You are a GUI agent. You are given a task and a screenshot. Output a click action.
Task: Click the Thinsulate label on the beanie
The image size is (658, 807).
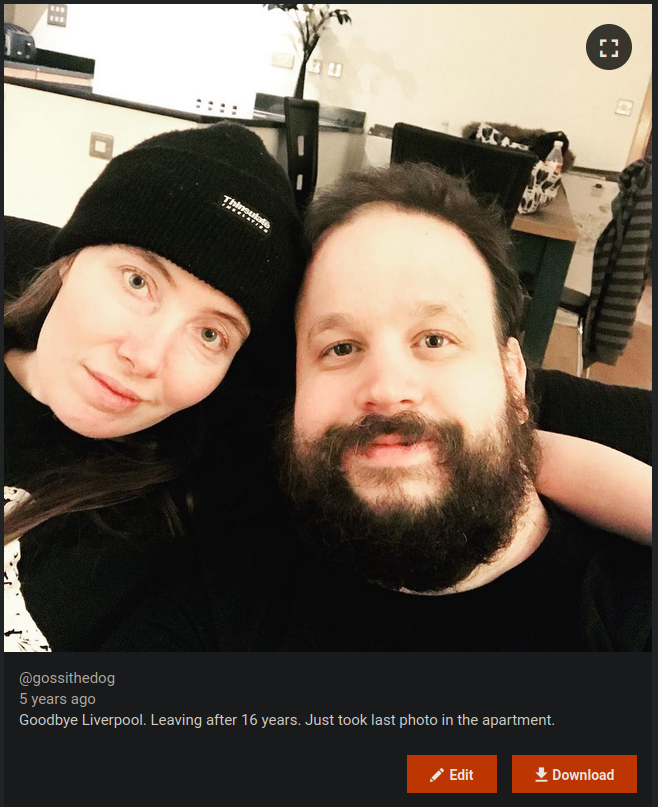coord(245,214)
